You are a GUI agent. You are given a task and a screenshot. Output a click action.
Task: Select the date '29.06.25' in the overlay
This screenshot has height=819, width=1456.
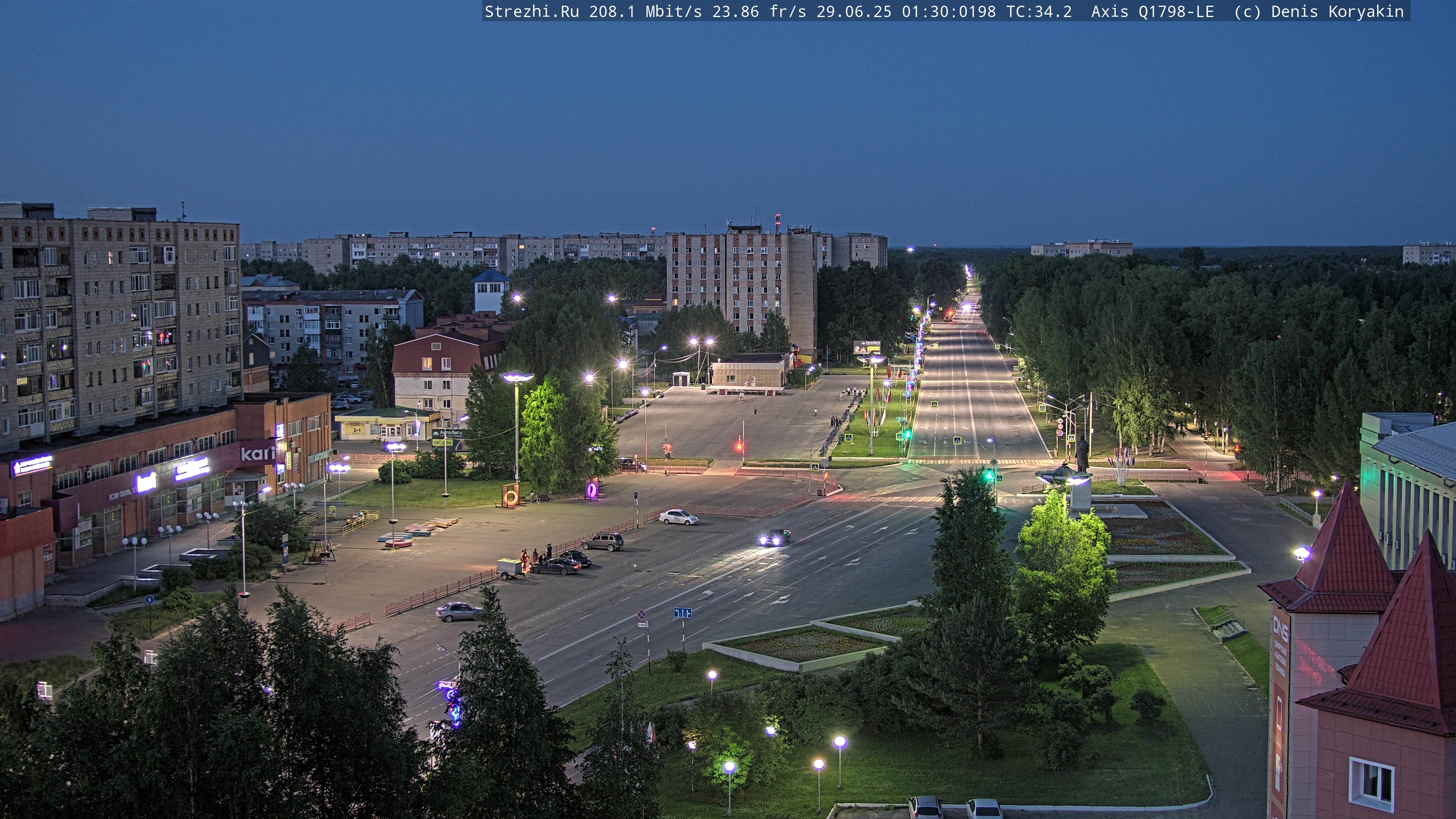coord(854,12)
